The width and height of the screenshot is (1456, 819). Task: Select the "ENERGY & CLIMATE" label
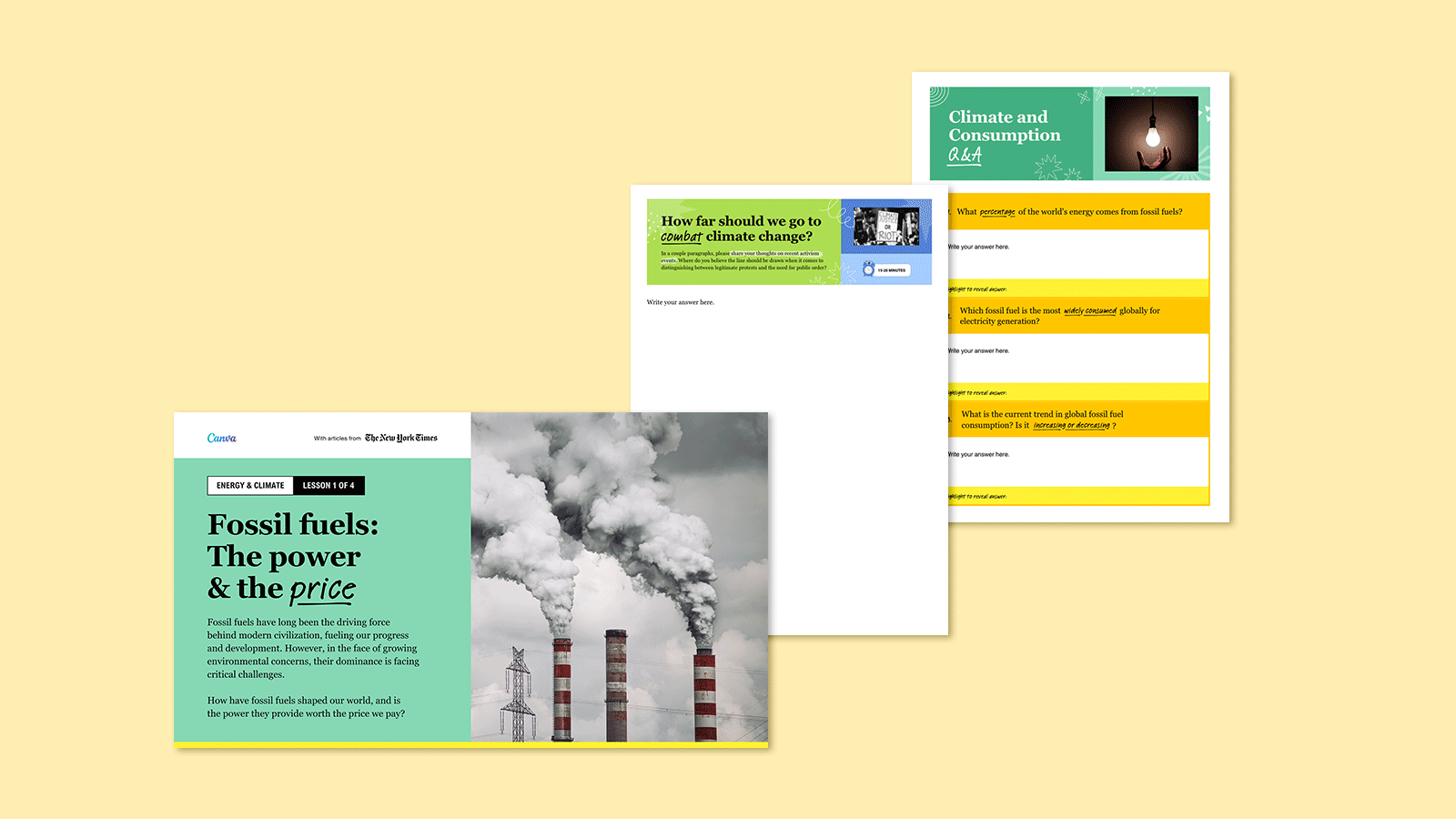250,485
